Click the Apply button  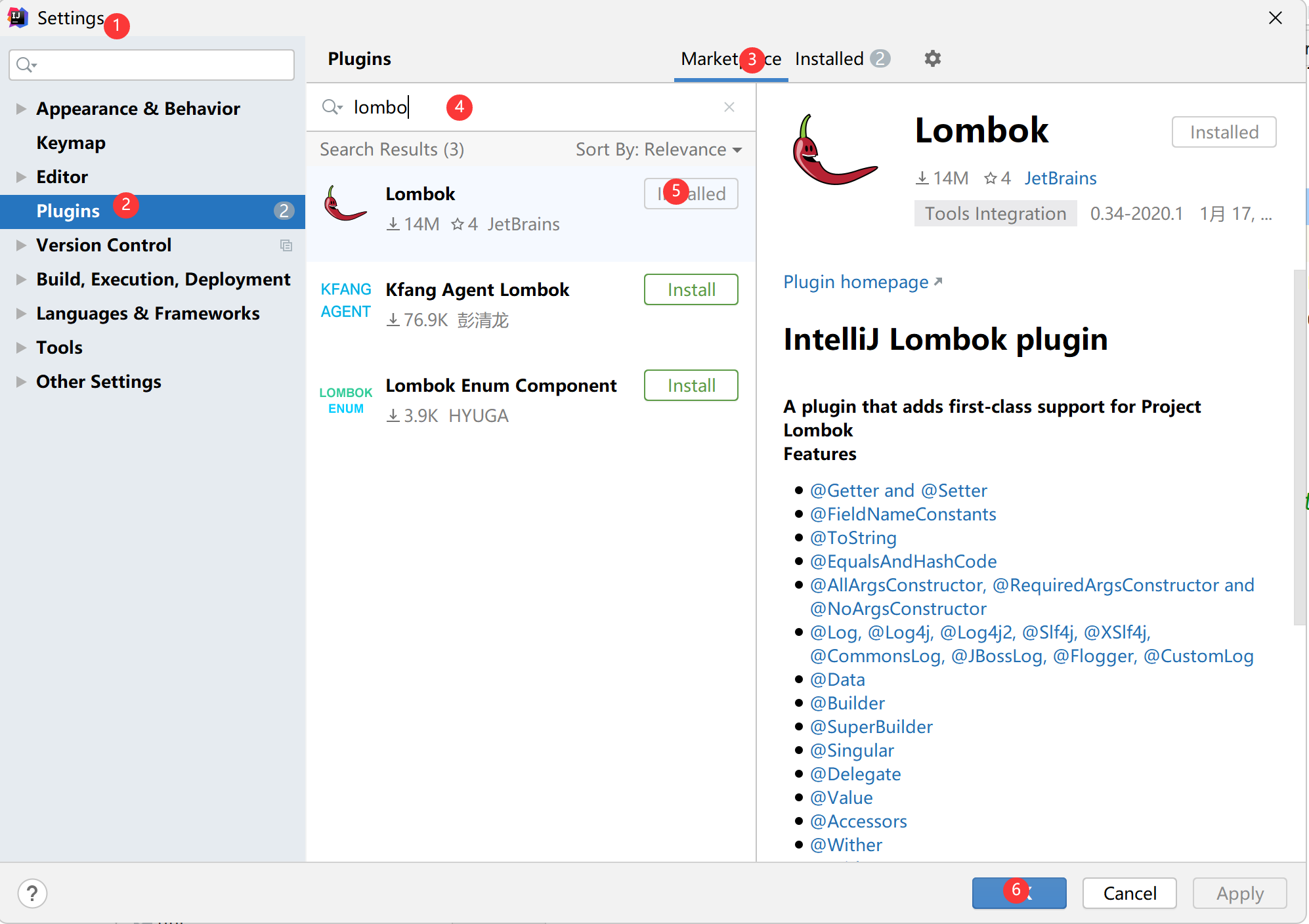click(x=1239, y=893)
